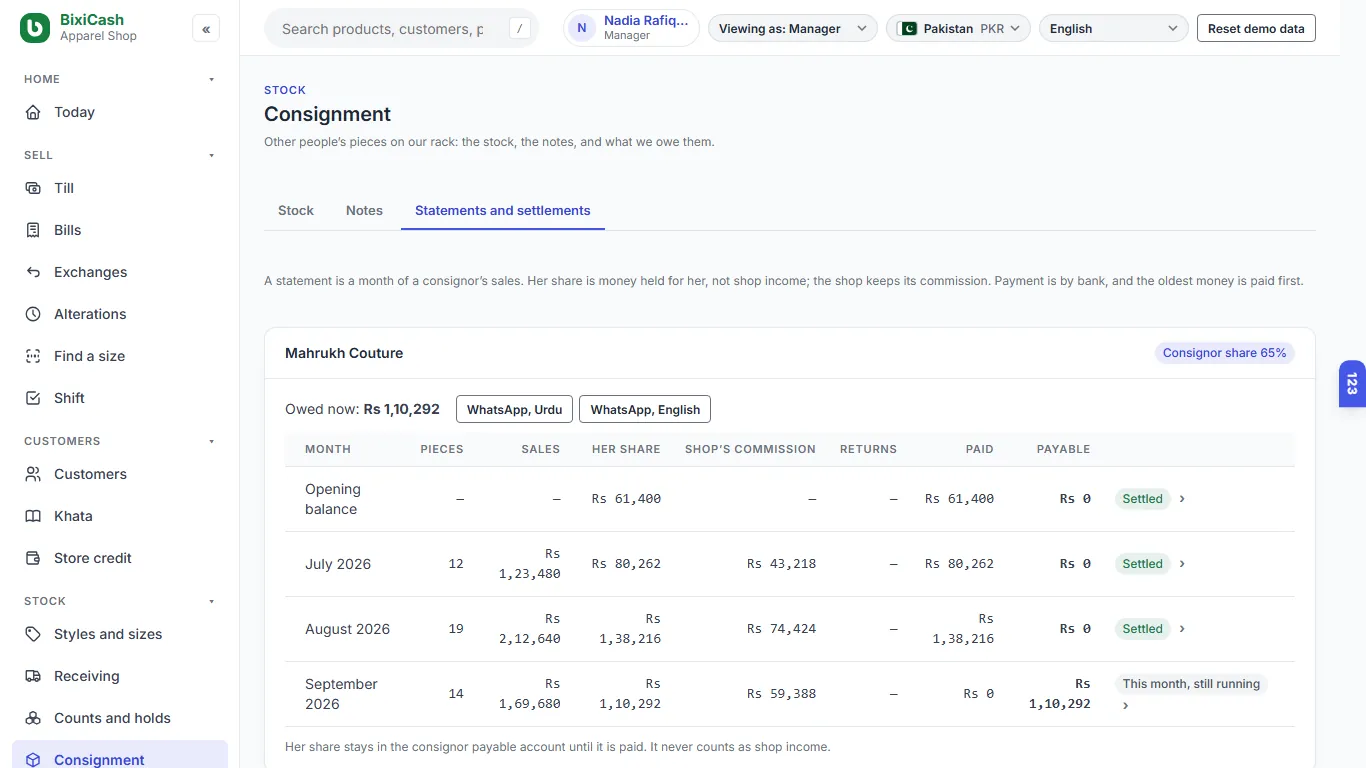Open Shift via its checkbox icon
Viewport: 1366px width, 768px height.
[x=33, y=398]
